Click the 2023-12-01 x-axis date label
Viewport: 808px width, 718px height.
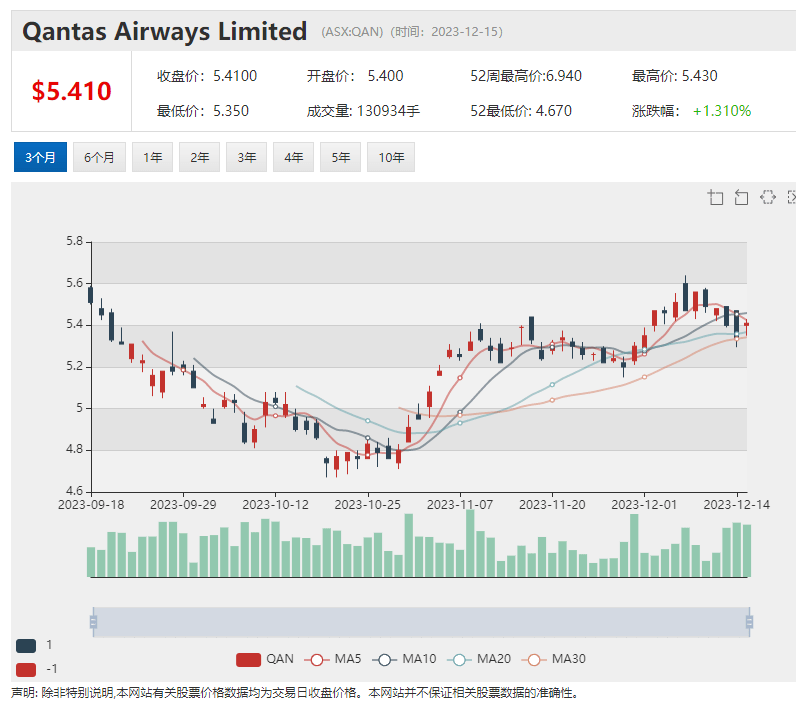point(644,505)
